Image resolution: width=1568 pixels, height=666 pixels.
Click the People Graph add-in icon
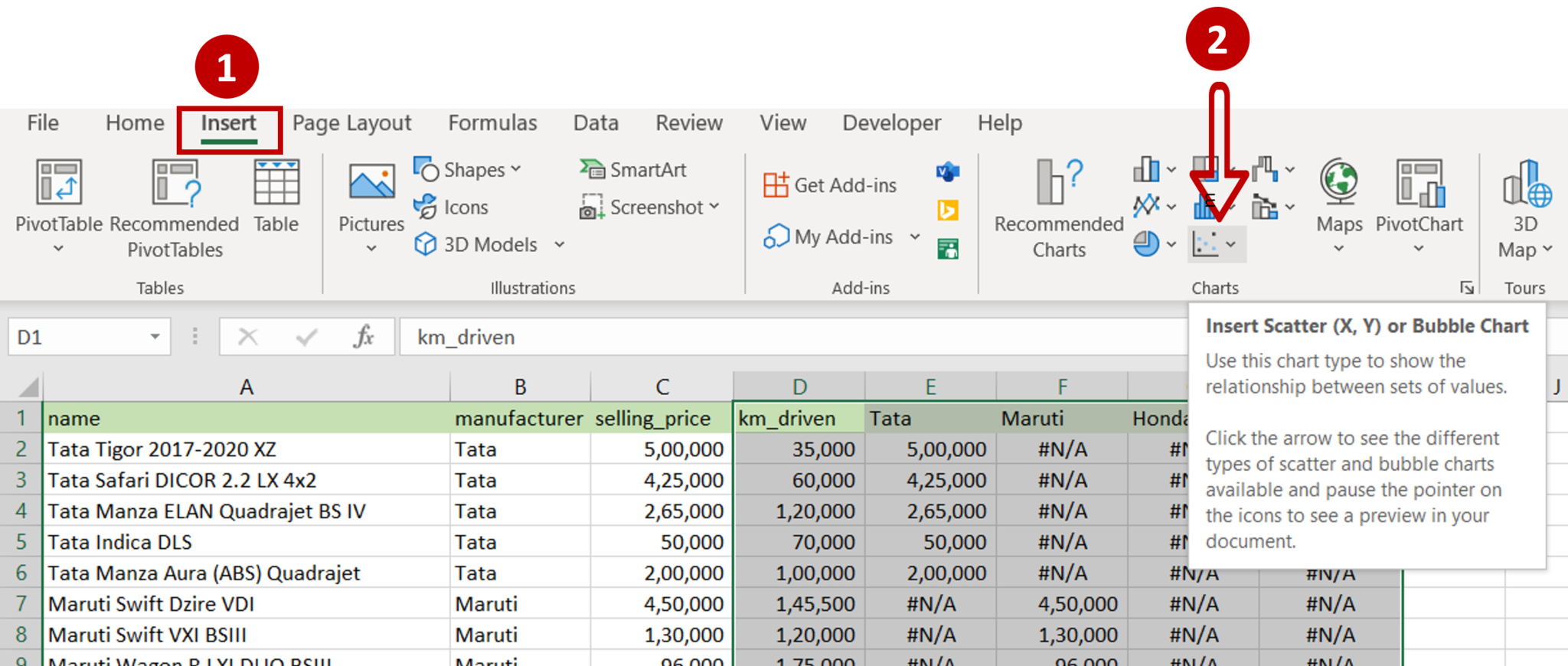tap(948, 248)
